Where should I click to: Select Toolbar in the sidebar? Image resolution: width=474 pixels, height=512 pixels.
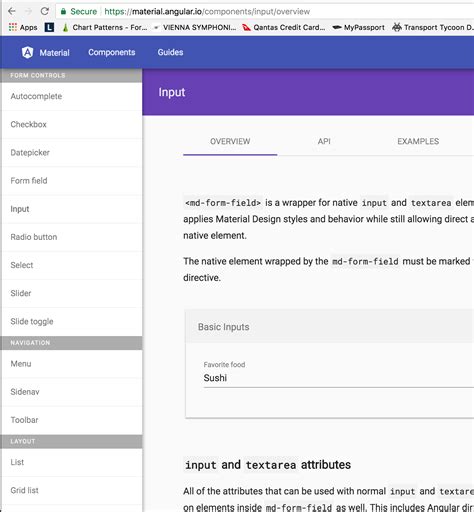pyautogui.click(x=71, y=420)
